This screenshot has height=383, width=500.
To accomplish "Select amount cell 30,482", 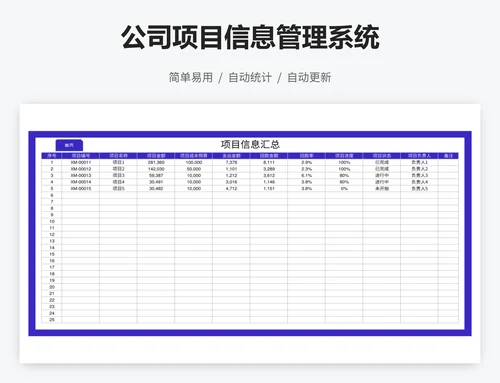I will [156, 189].
